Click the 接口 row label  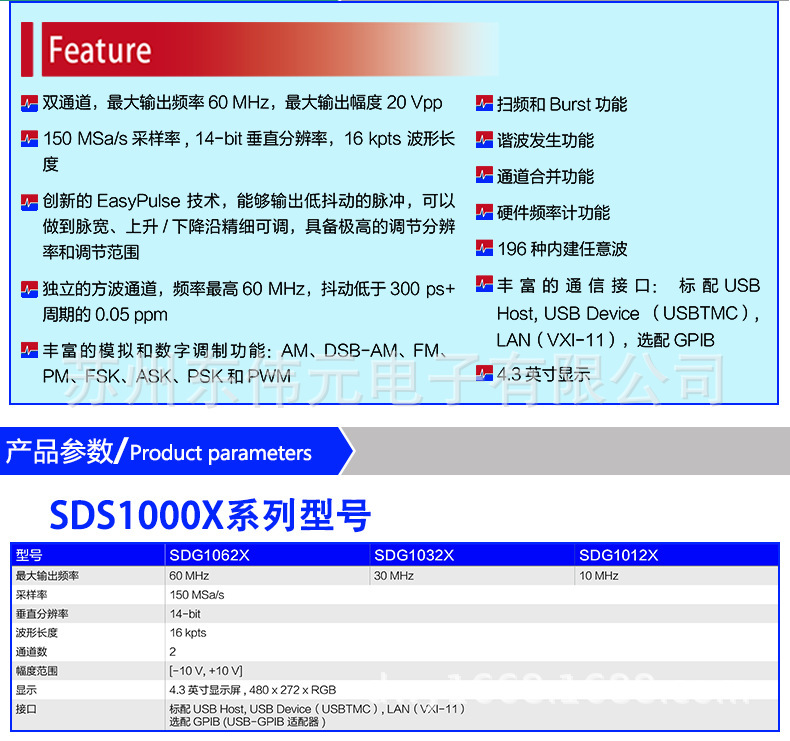(26, 709)
